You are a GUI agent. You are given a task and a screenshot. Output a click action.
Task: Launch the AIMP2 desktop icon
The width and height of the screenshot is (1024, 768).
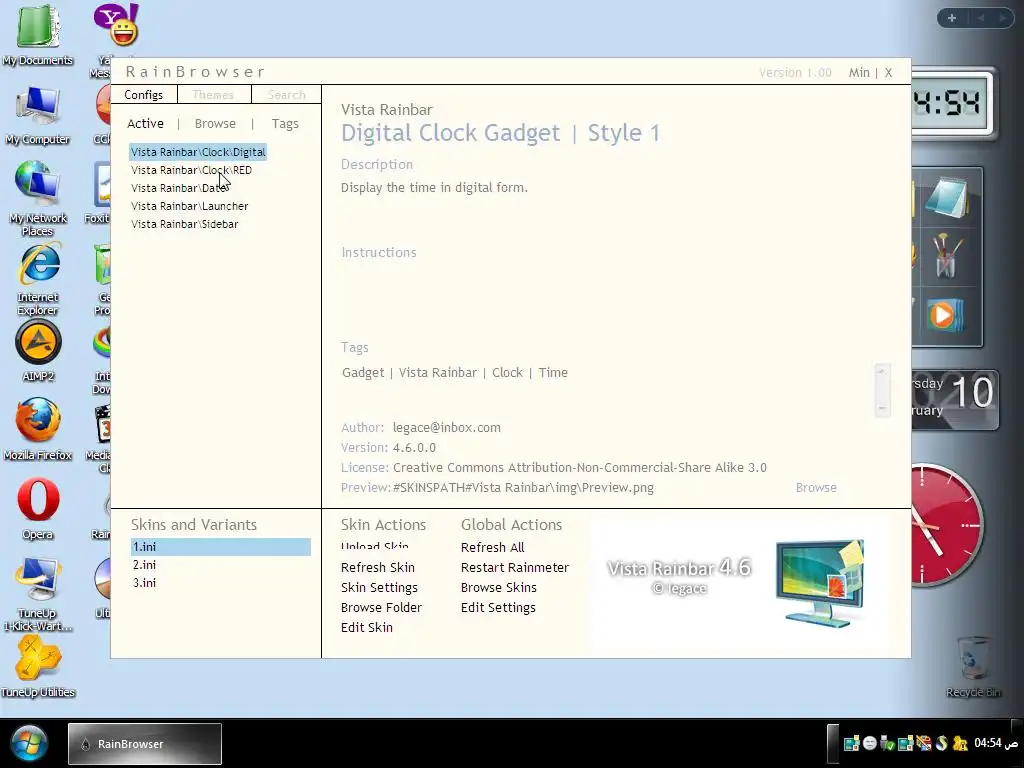point(38,351)
